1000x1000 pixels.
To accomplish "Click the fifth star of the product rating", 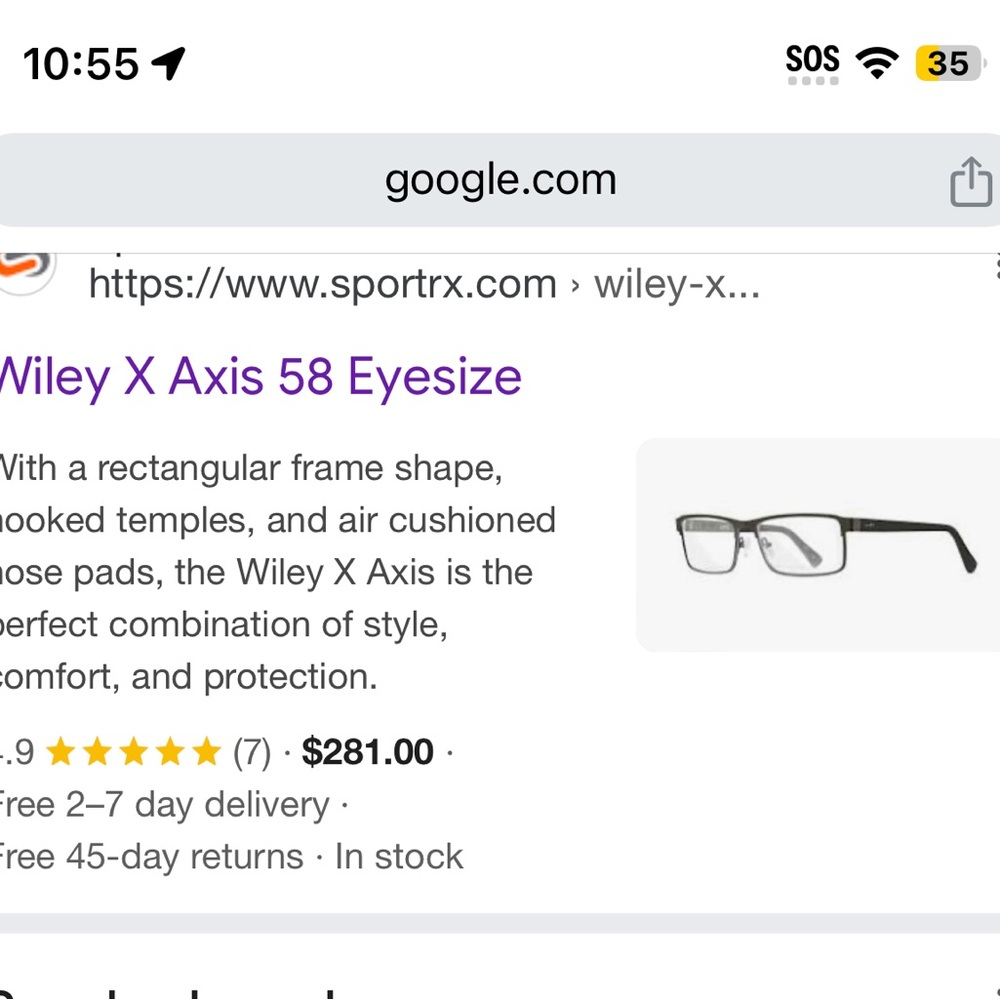I will [207, 751].
